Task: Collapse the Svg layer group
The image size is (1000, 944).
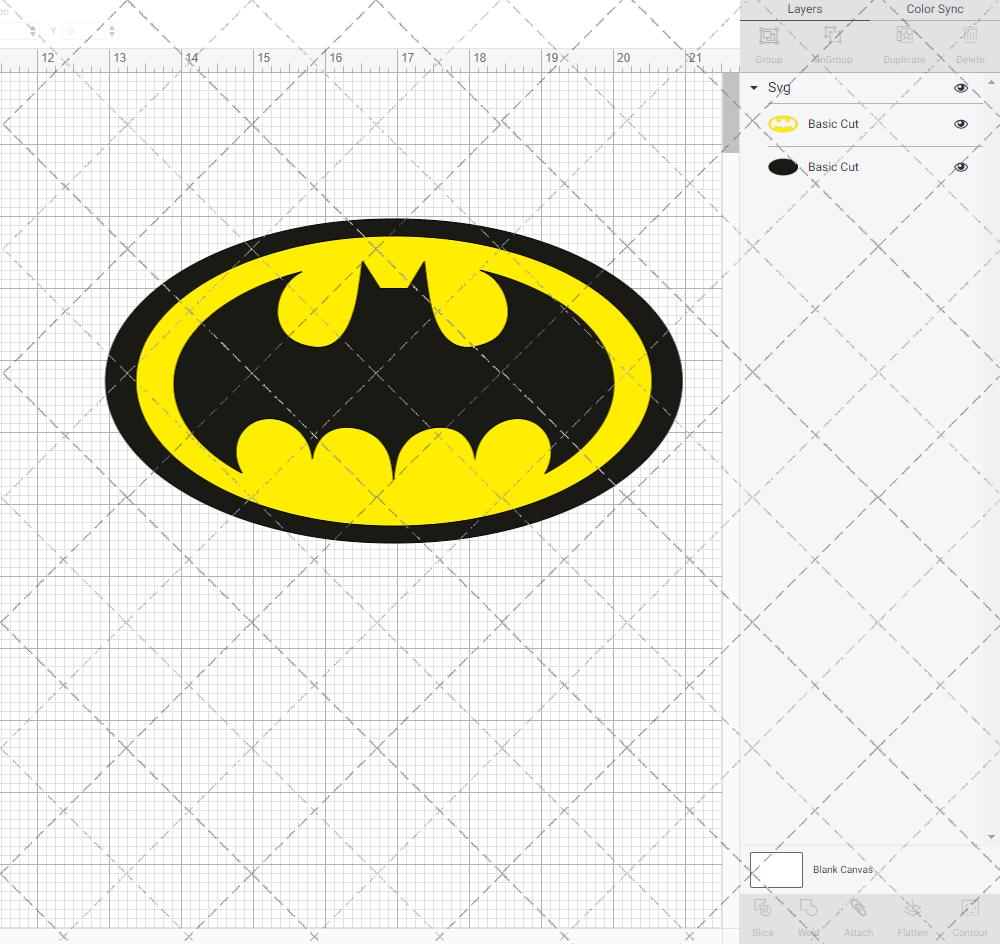Action: [753, 88]
